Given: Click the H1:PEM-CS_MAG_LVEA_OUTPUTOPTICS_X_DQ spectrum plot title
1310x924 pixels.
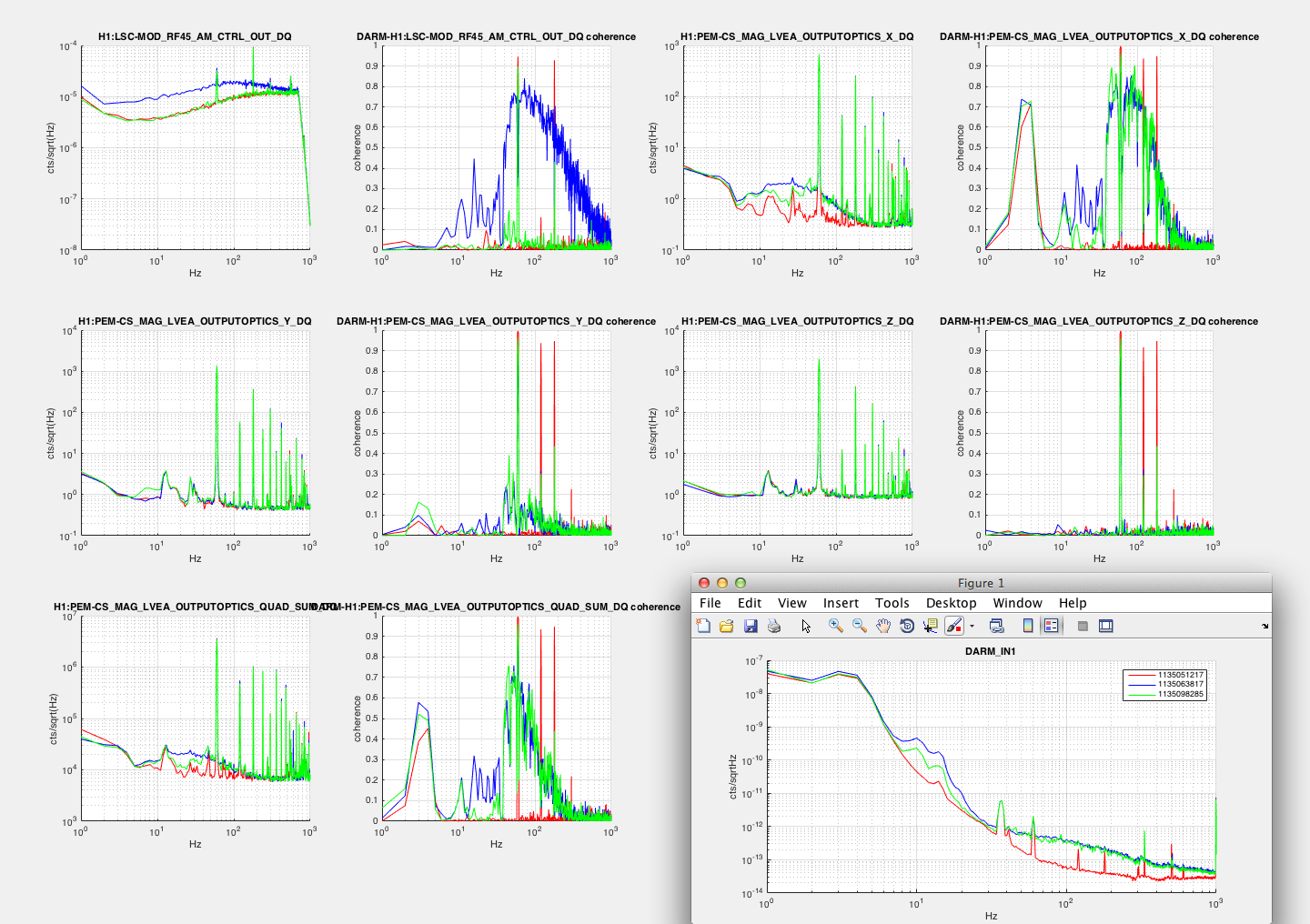Looking at the screenshot, I should tap(797, 36).
